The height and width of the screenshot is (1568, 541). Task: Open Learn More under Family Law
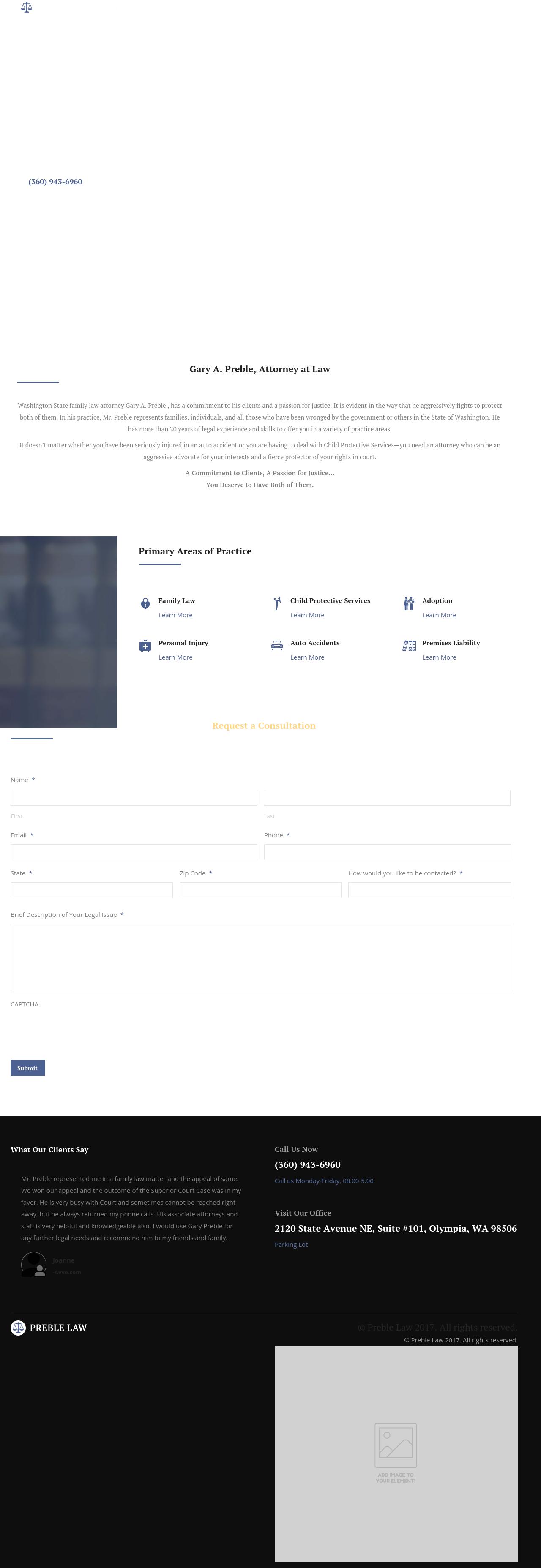175,615
